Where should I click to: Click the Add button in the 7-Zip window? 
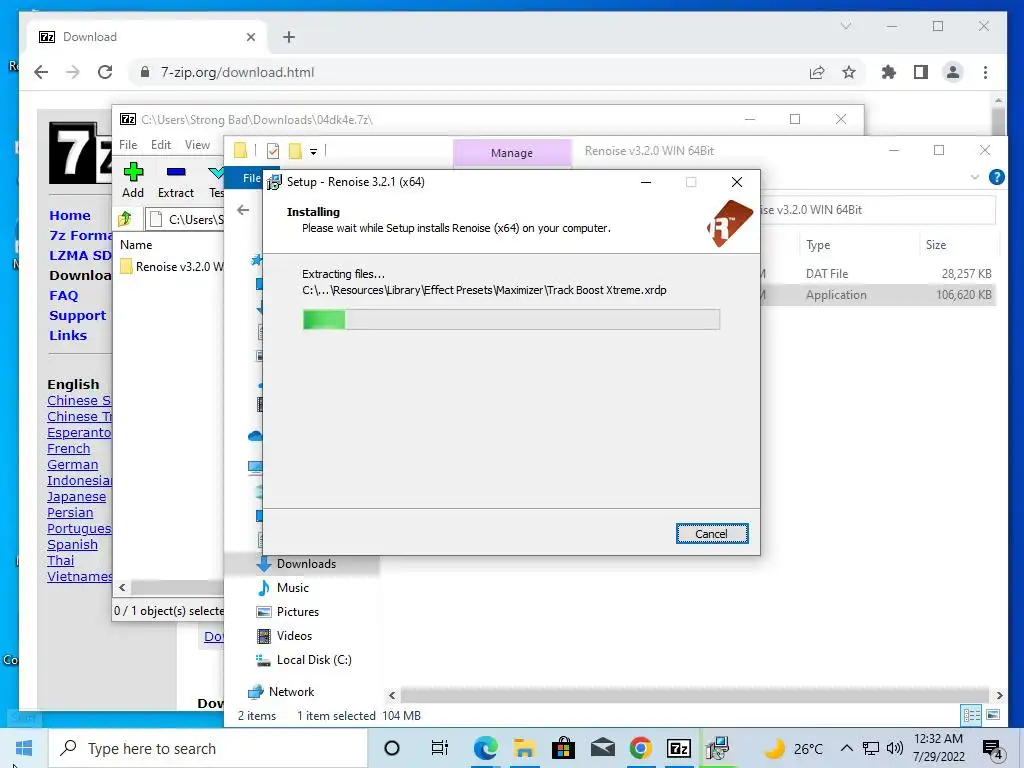coord(133,181)
